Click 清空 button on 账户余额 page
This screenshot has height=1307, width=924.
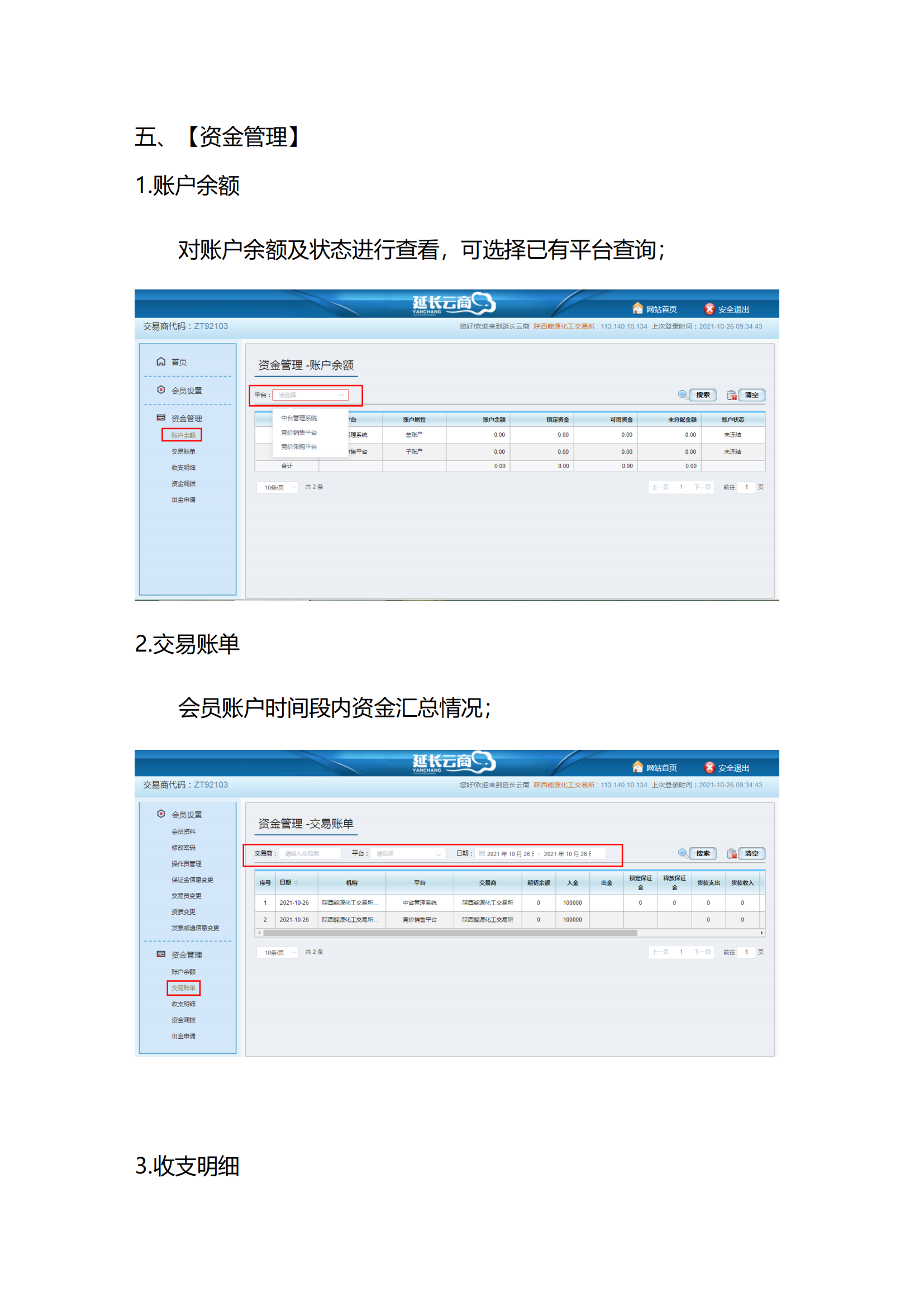pos(751,395)
